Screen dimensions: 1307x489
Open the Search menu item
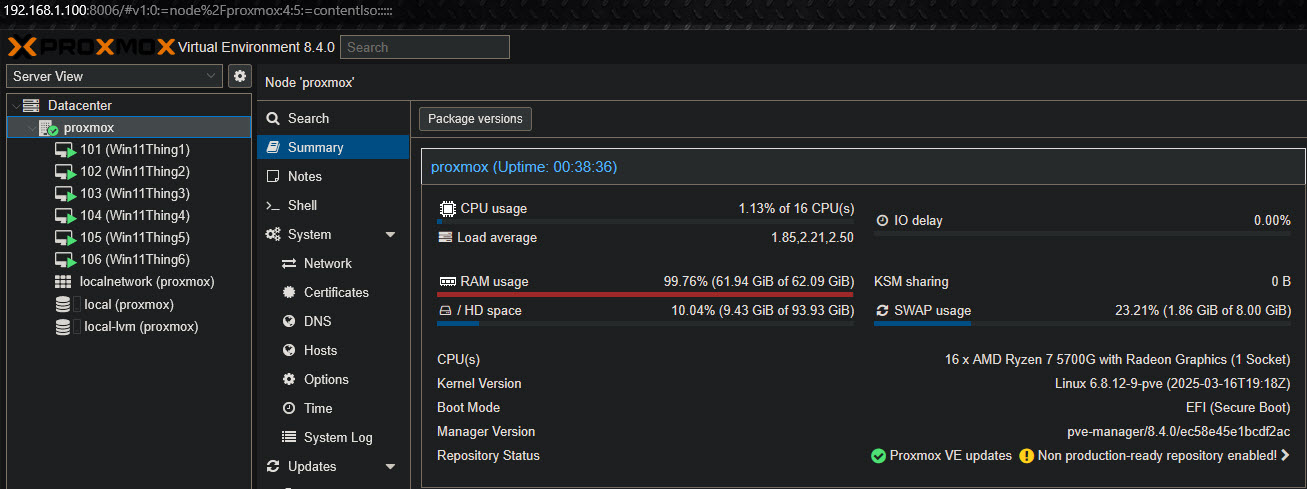tap(333, 118)
